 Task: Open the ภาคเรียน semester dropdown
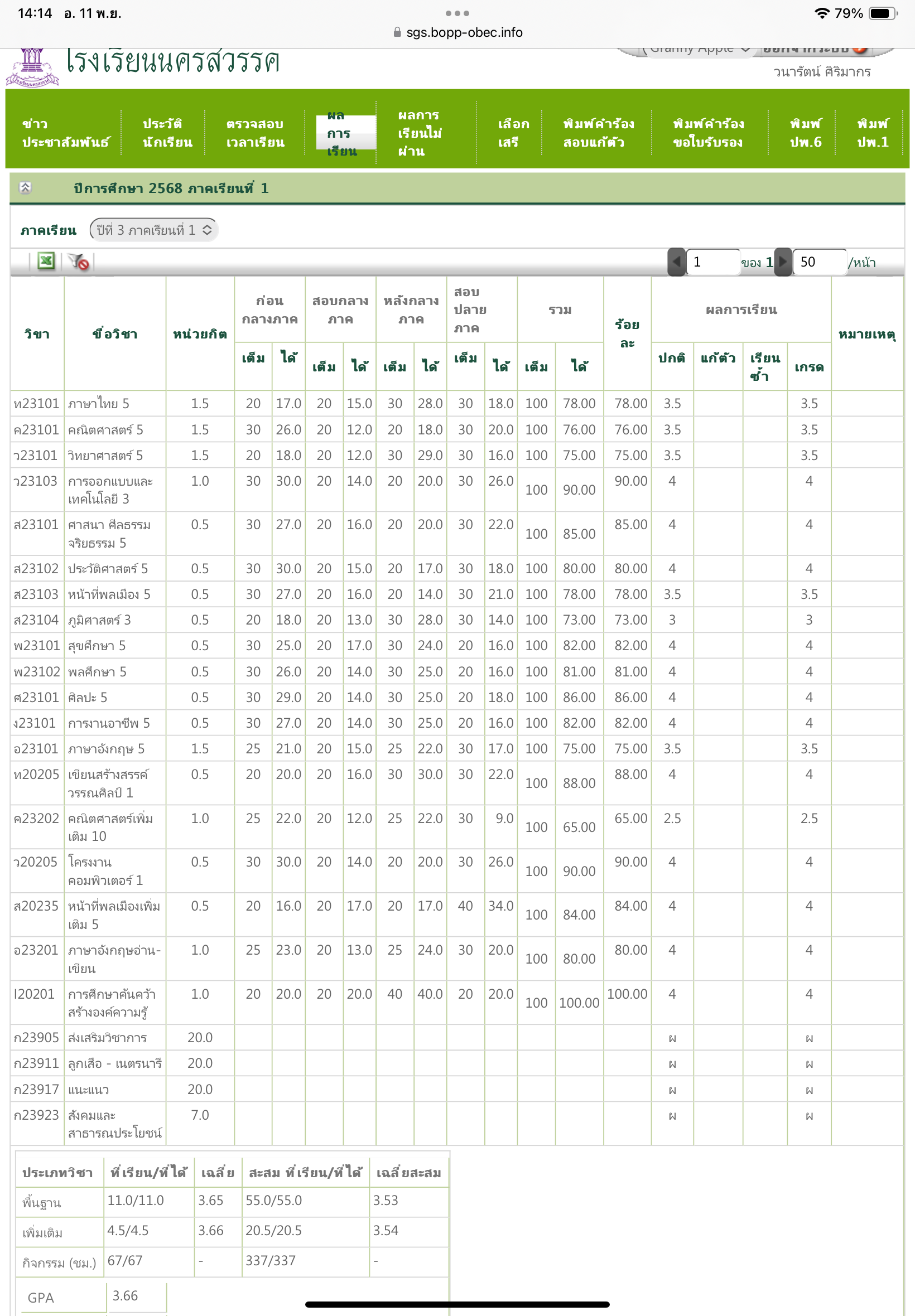[x=153, y=230]
